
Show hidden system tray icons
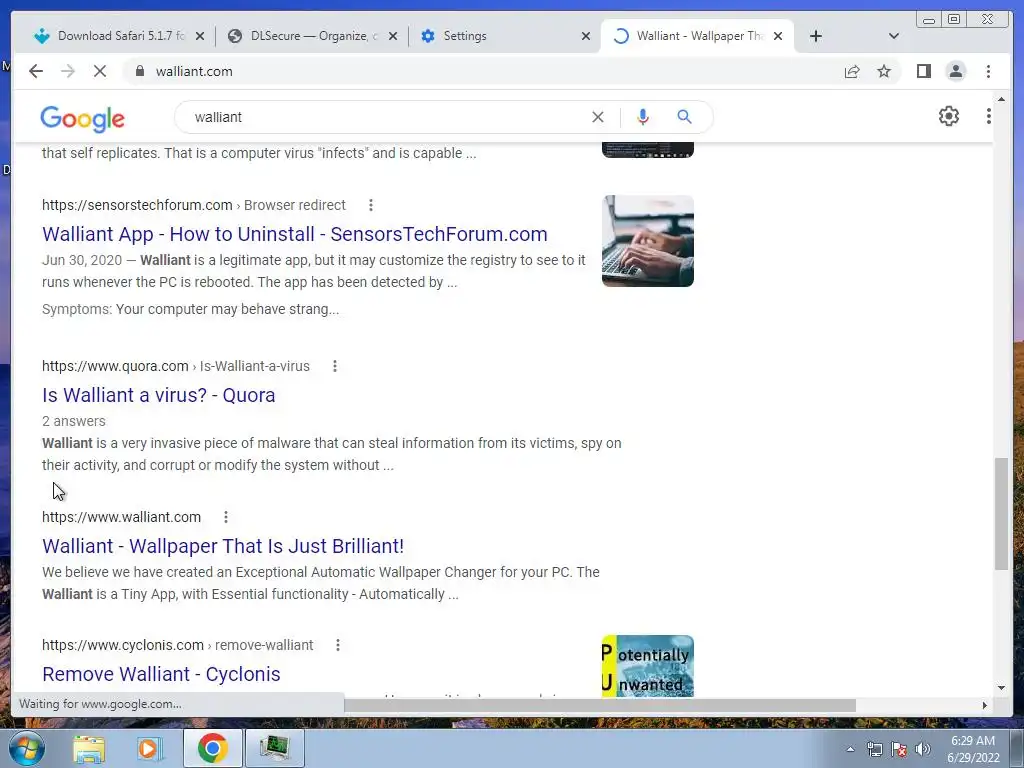(850, 749)
